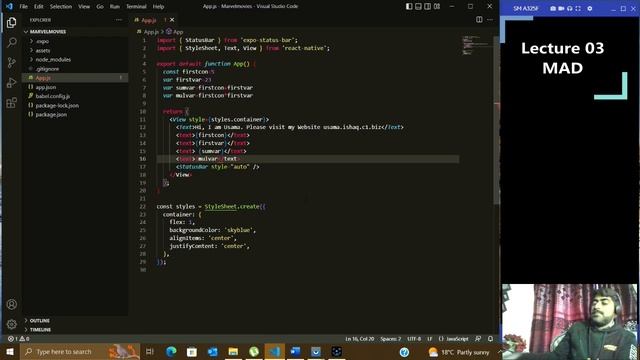640x360 pixels.
Task: Open the weather widget showing 18°C Partly sunny
Action: (459, 351)
